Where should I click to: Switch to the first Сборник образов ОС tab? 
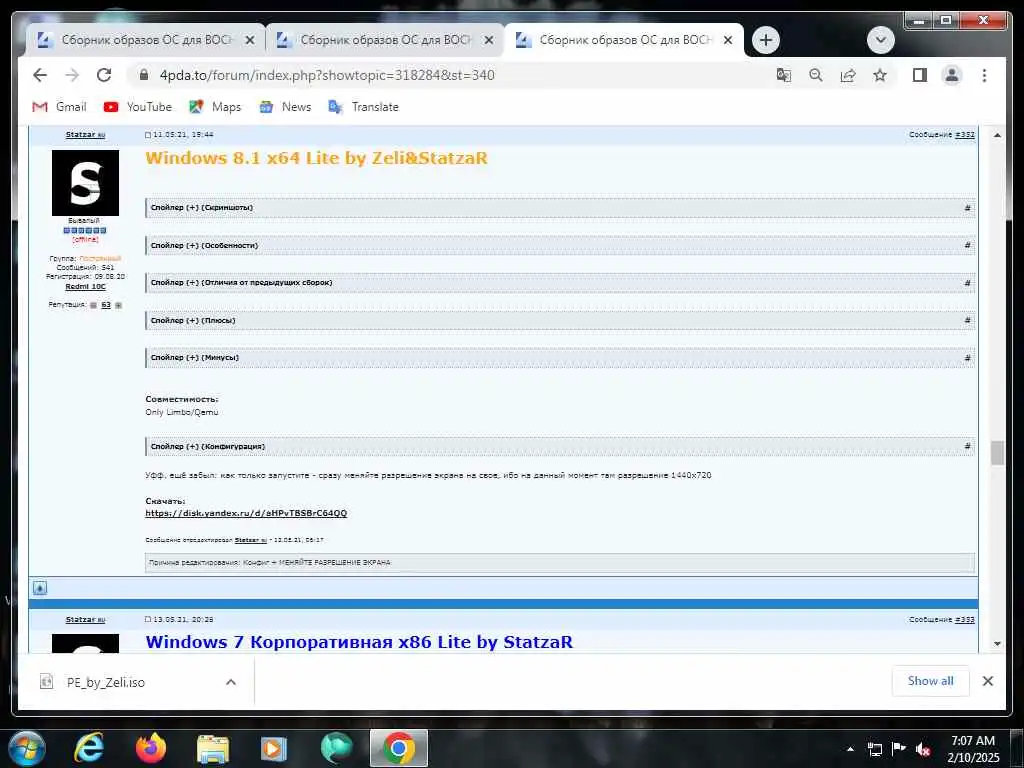145,40
